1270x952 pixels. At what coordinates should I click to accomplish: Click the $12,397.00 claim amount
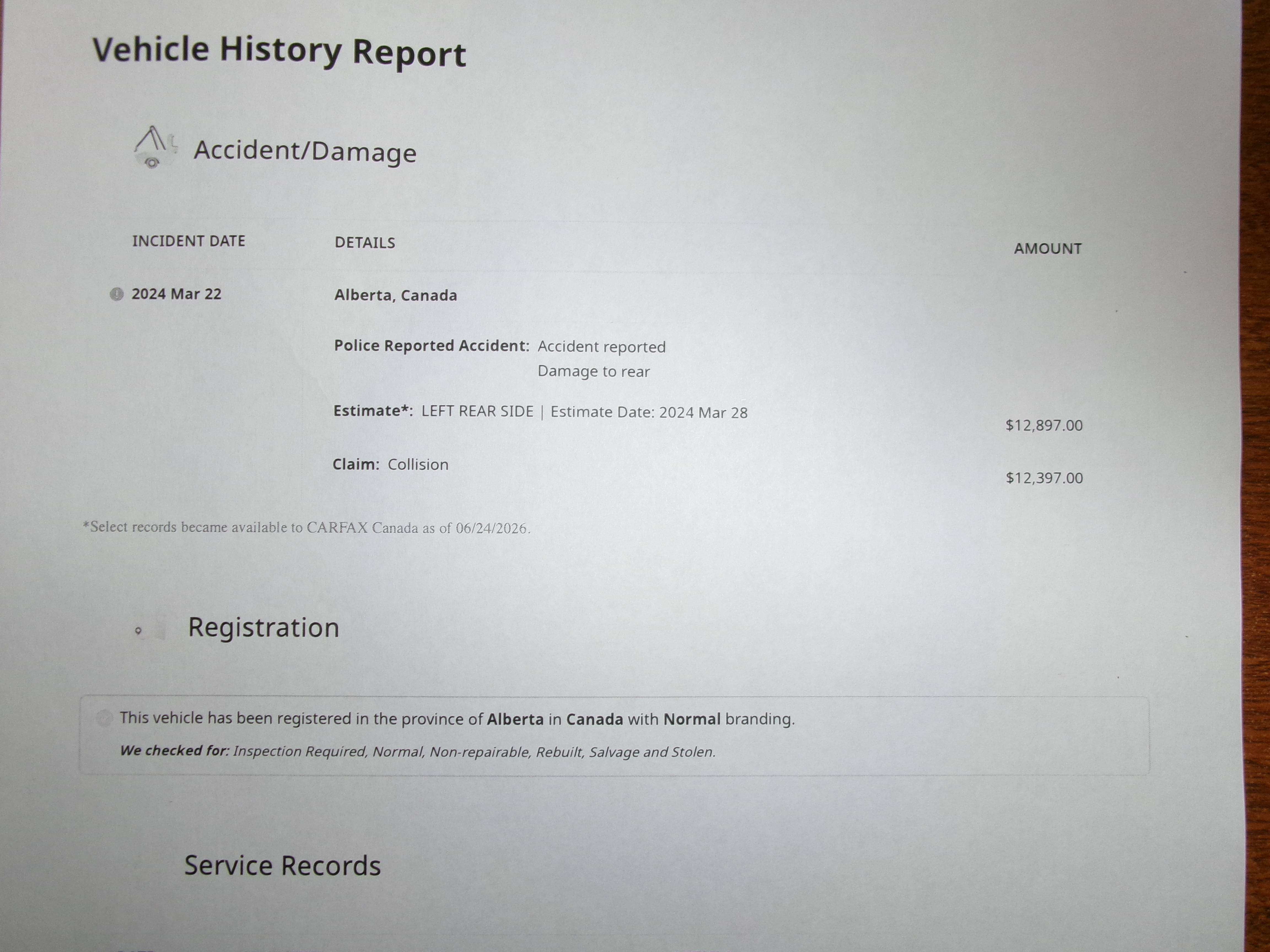pos(1044,478)
